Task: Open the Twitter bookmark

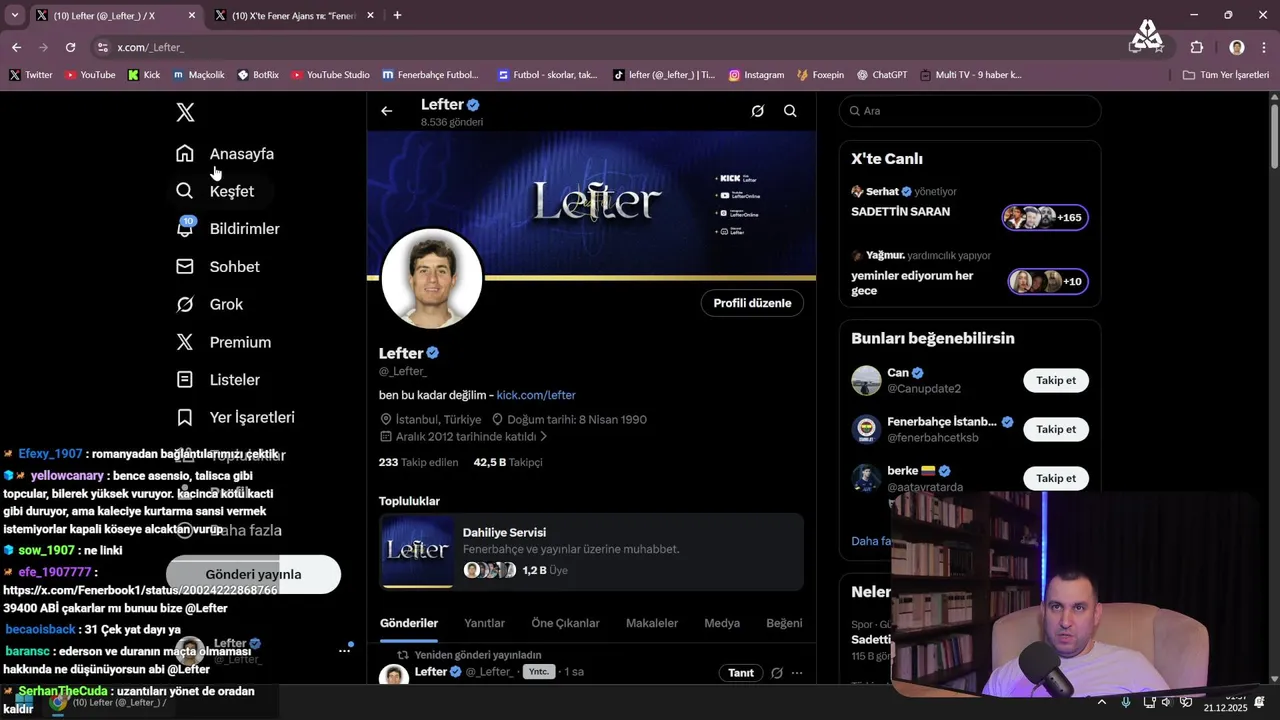Action: coord(31,75)
